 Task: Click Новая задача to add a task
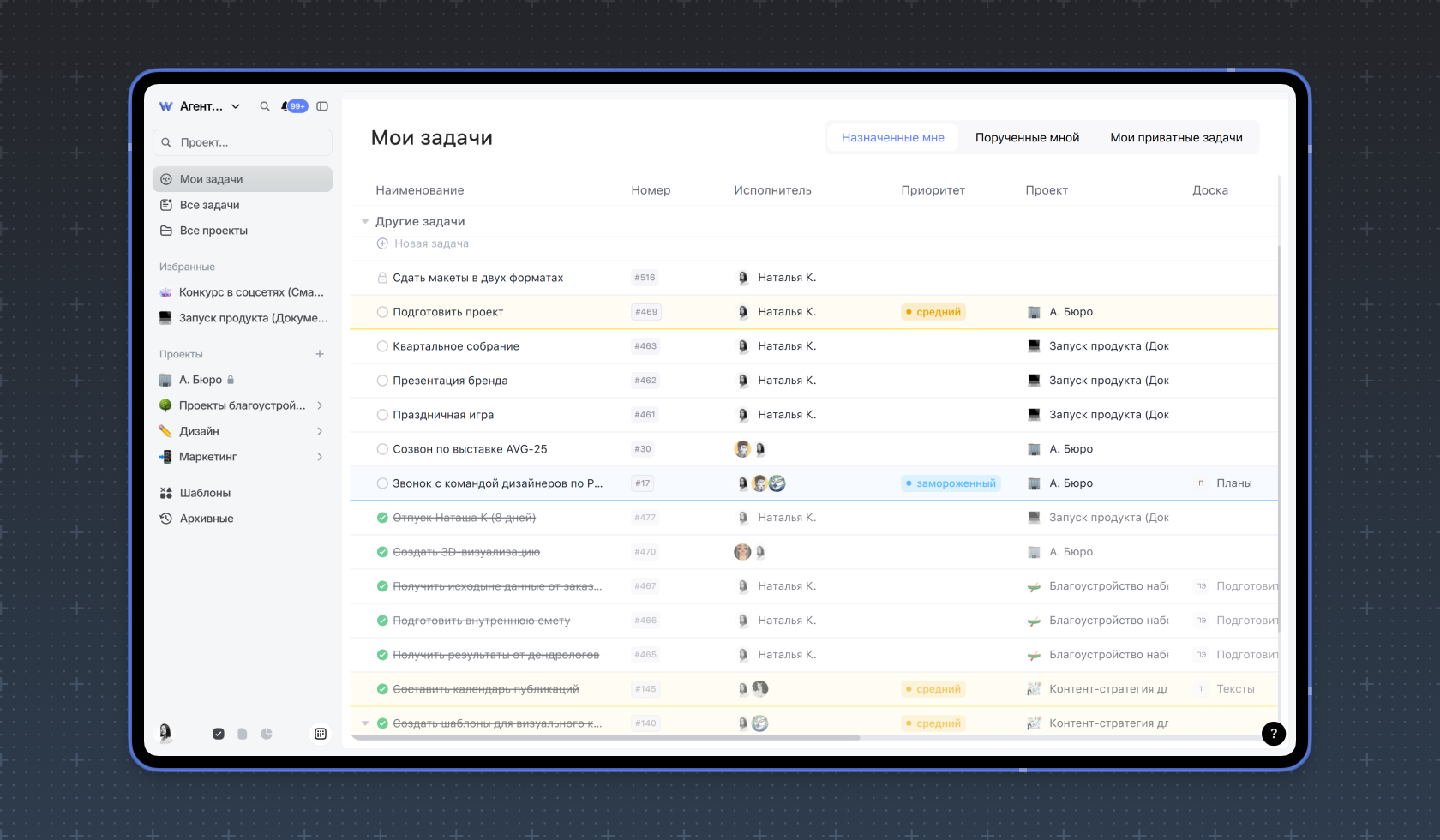pos(431,243)
